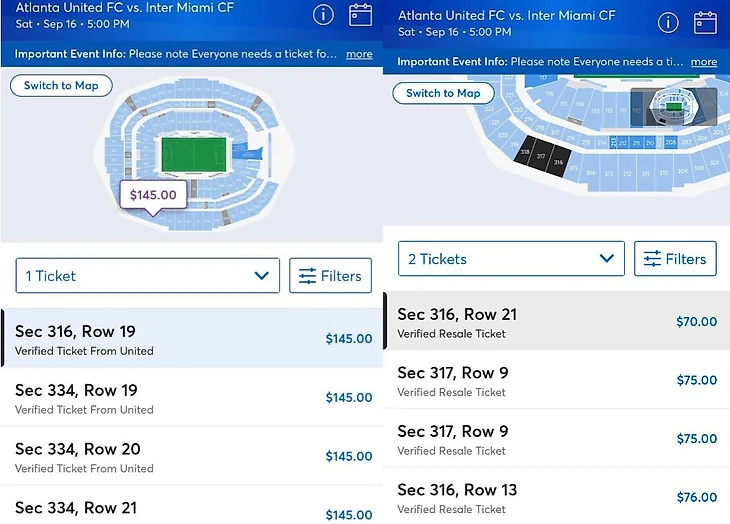This screenshot has width=730, height=524.
Task: Select Sec 316, Row 19 ticket listing
Action: [190, 339]
